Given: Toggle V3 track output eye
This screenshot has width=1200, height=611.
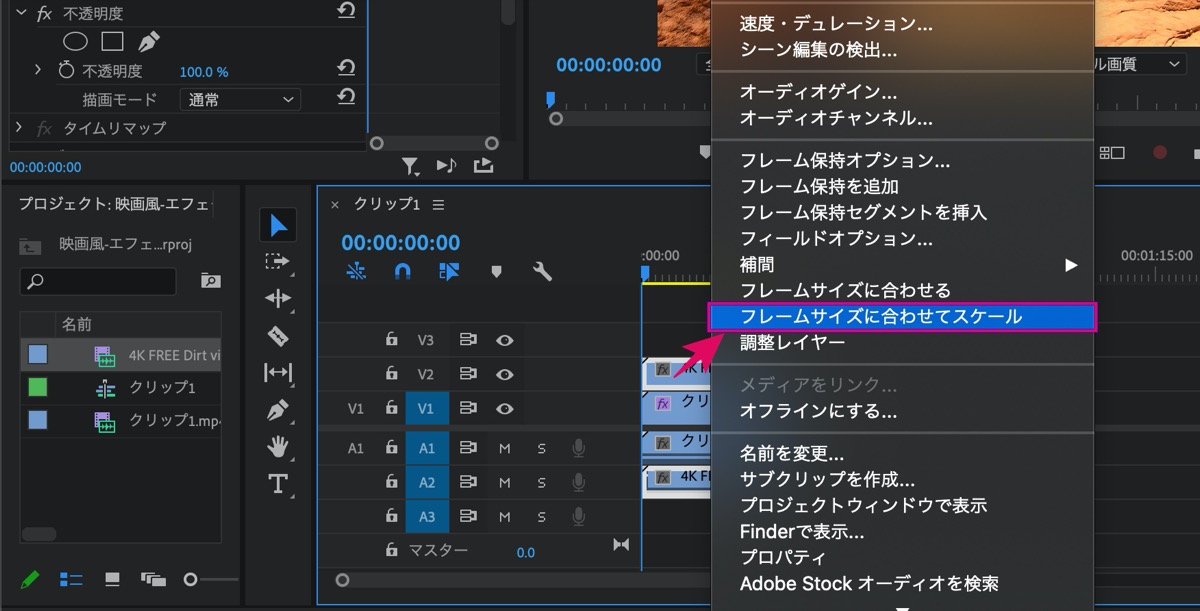Looking at the screenshot, I should (x=505, y=340).
